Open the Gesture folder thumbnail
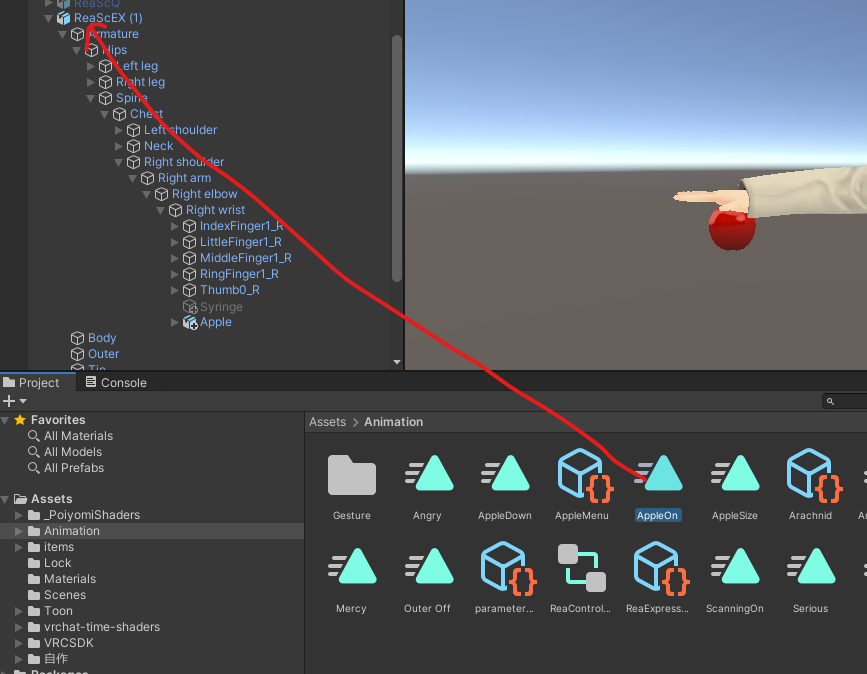Screen dimensions: 867x674 352,475
